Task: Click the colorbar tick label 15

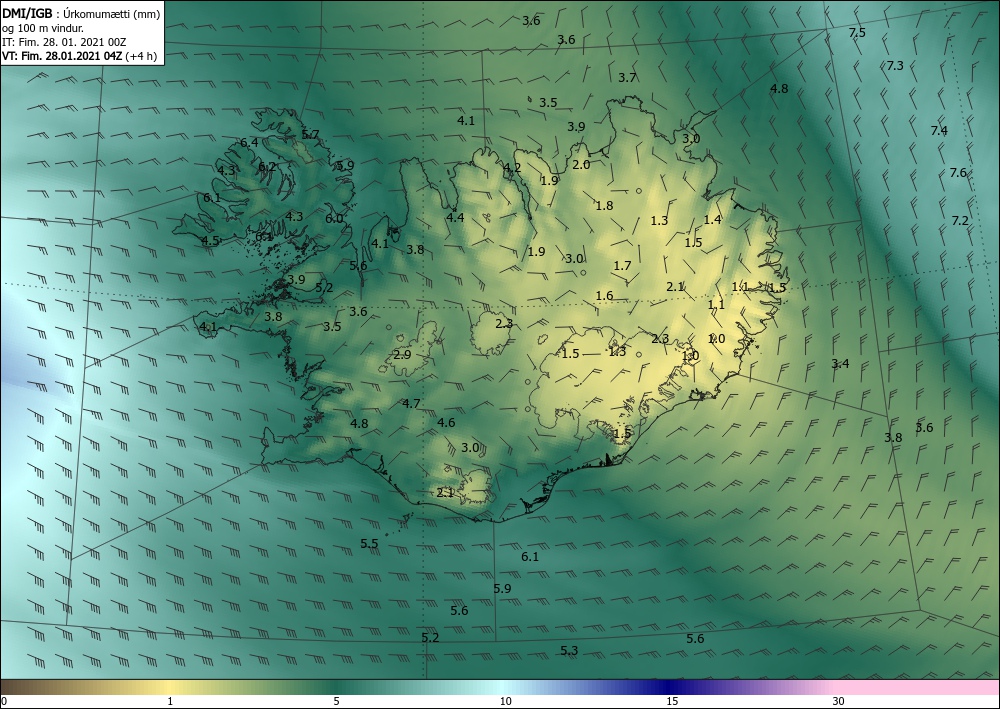Action: tap(672, 701)
